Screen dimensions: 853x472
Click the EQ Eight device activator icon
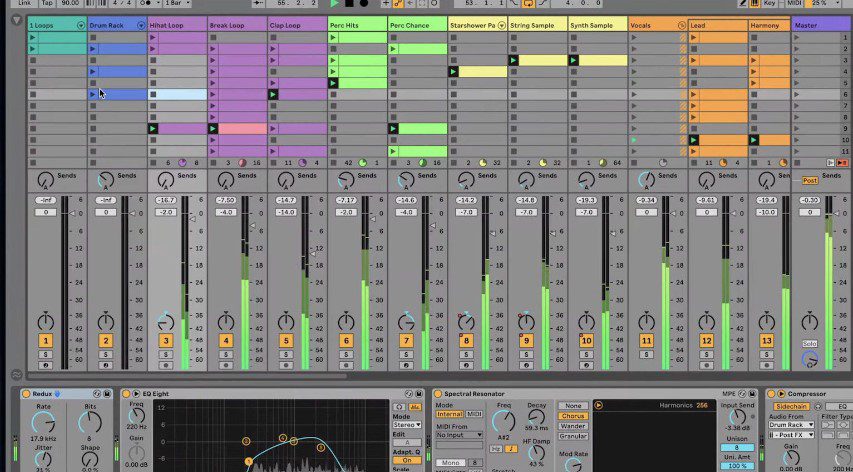click(x=127, y=394)
